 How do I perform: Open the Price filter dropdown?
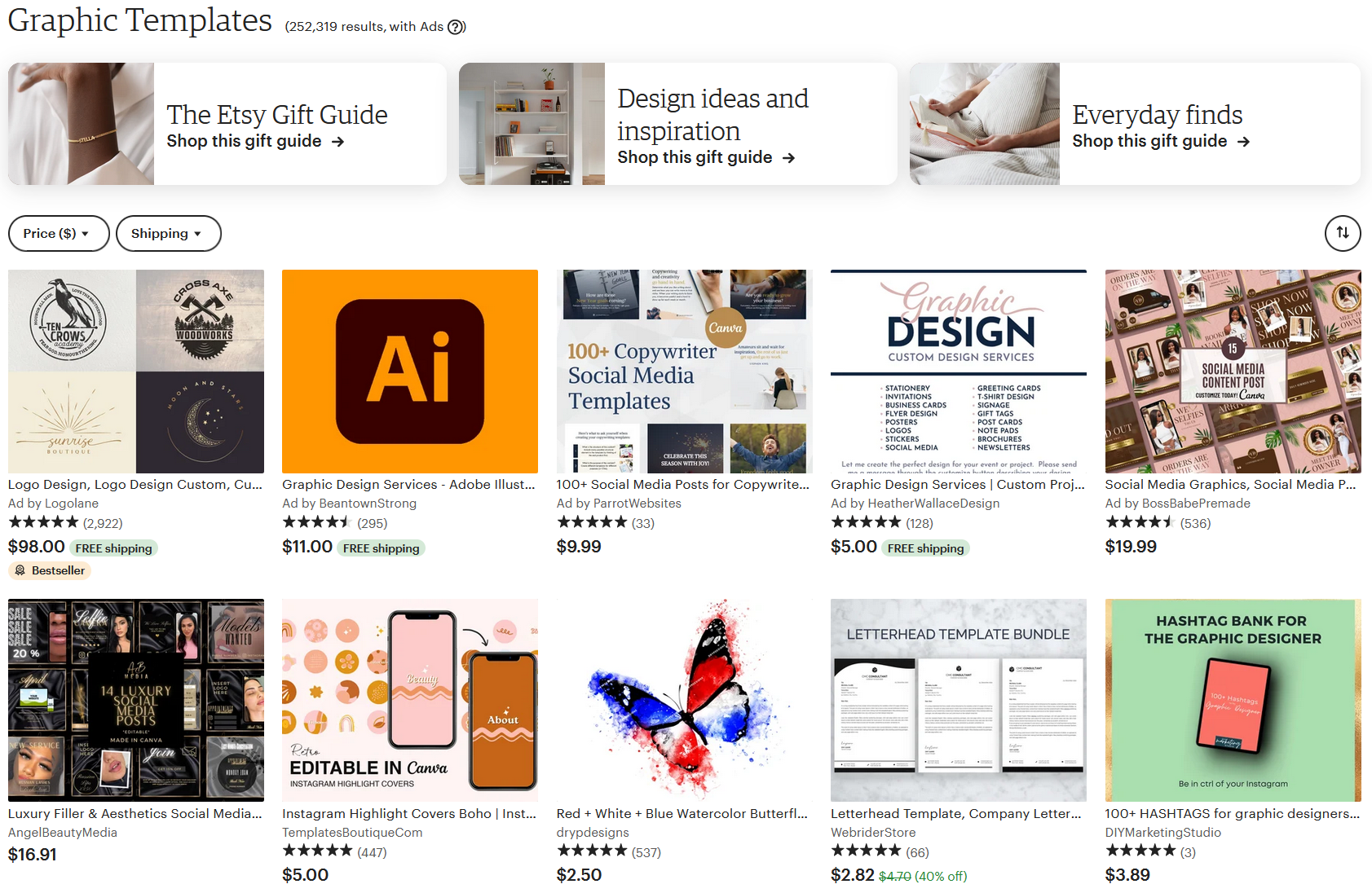58,233
